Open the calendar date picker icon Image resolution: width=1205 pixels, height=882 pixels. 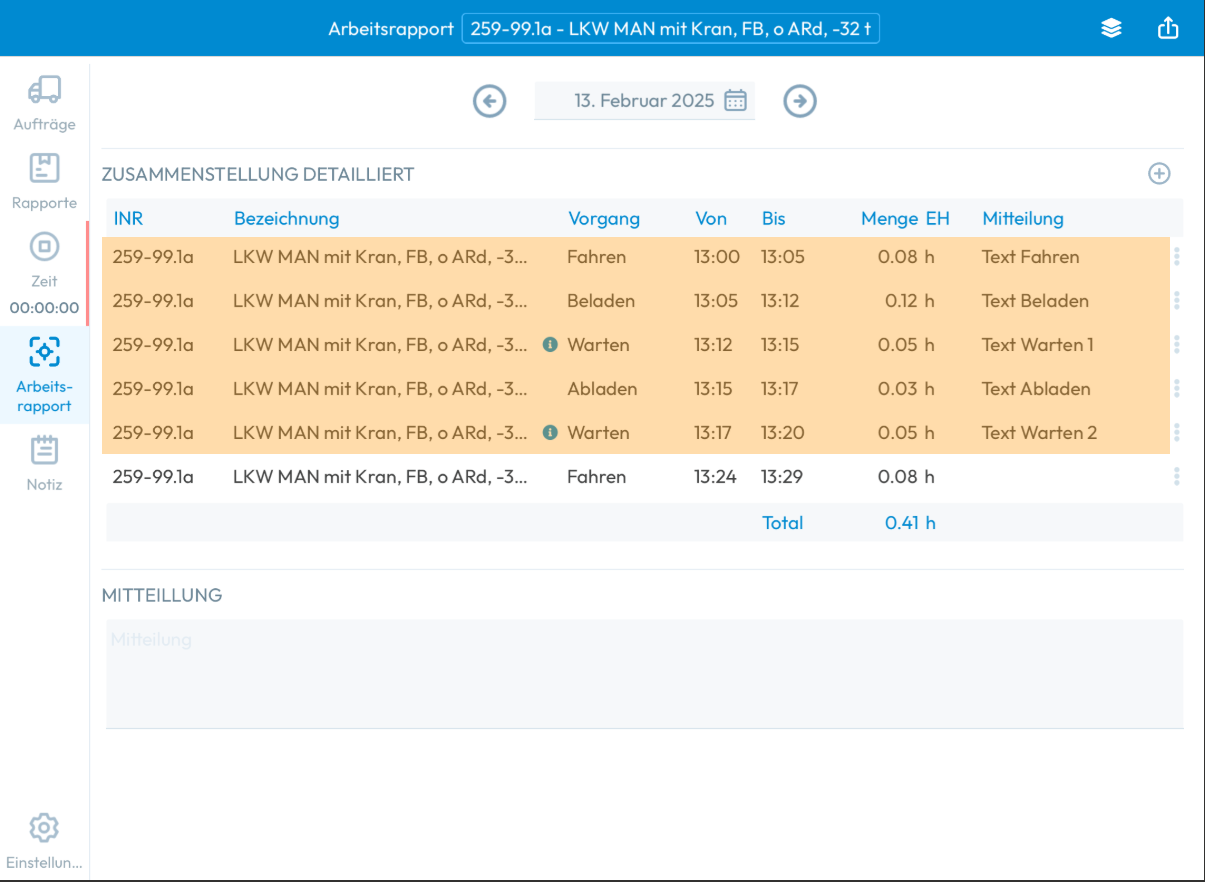[x=735, y=101]
